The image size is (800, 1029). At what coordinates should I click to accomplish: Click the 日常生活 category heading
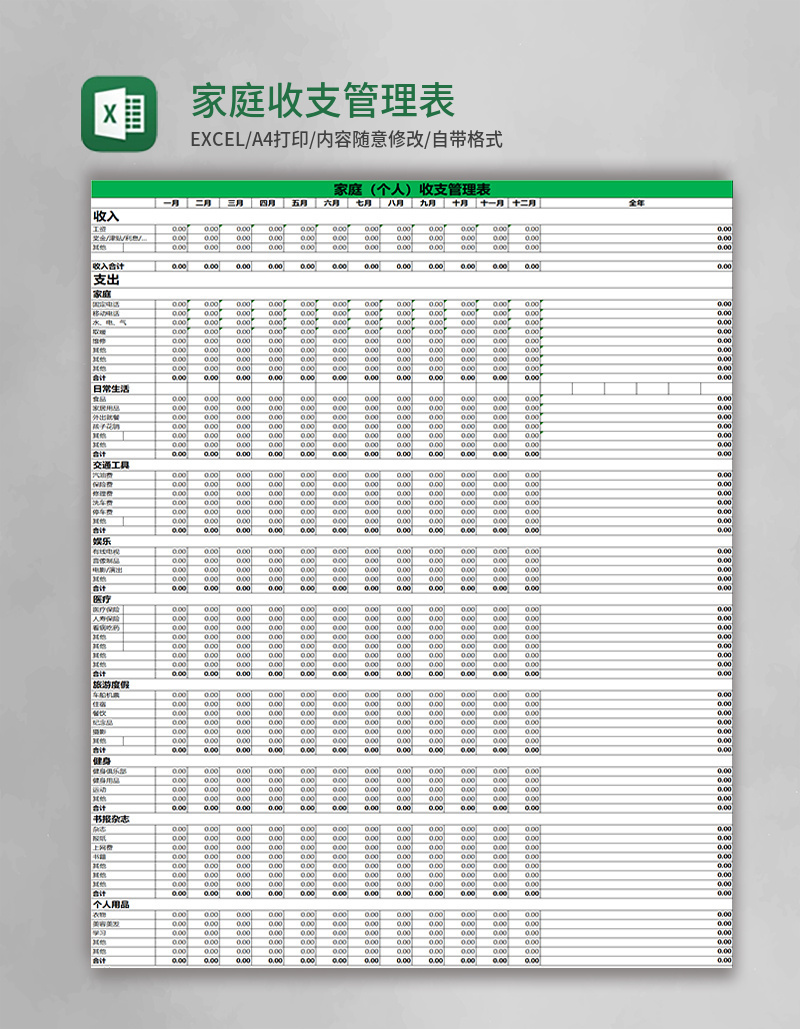pos(111,389)
